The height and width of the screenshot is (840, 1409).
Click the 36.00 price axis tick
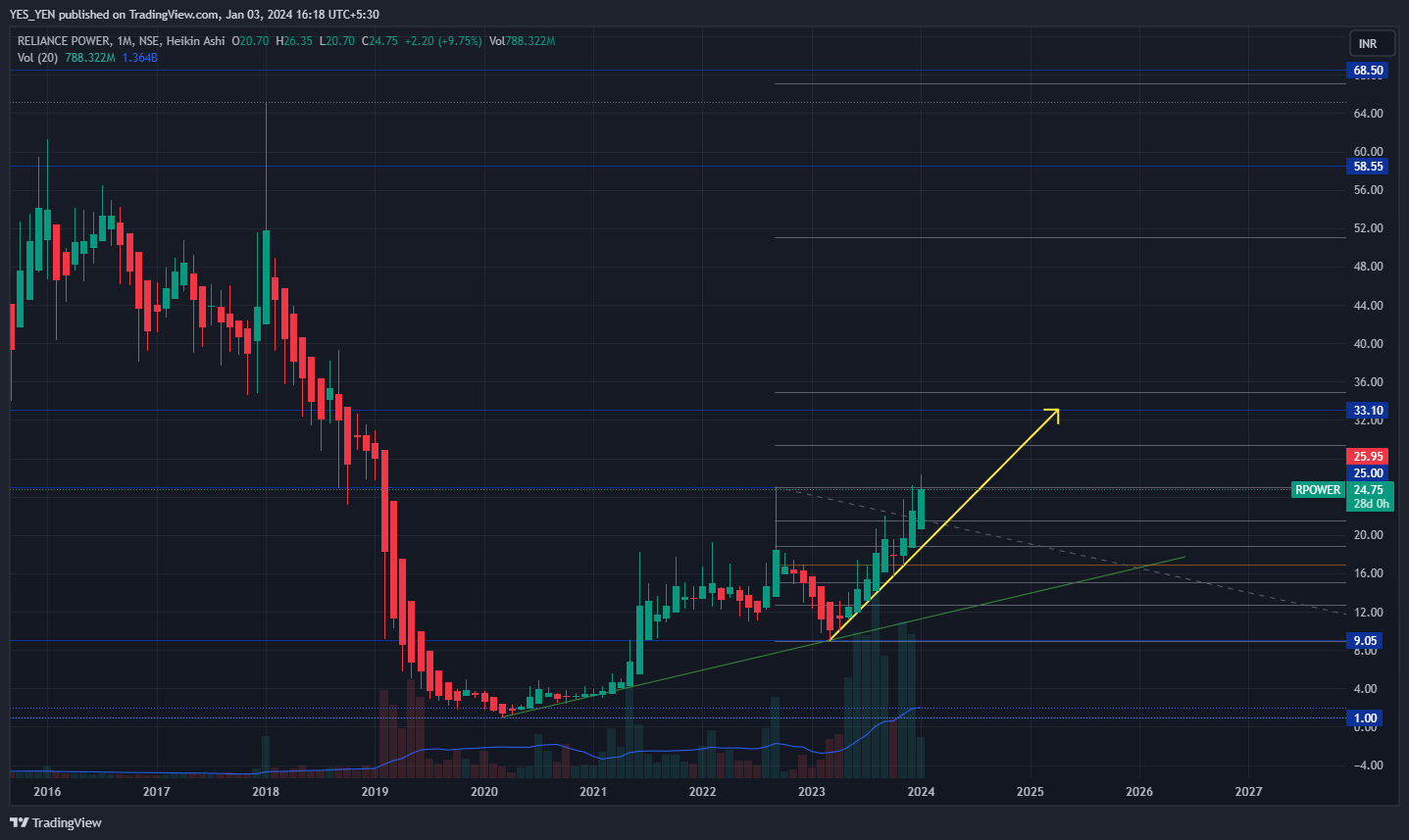click(1368, 382)
